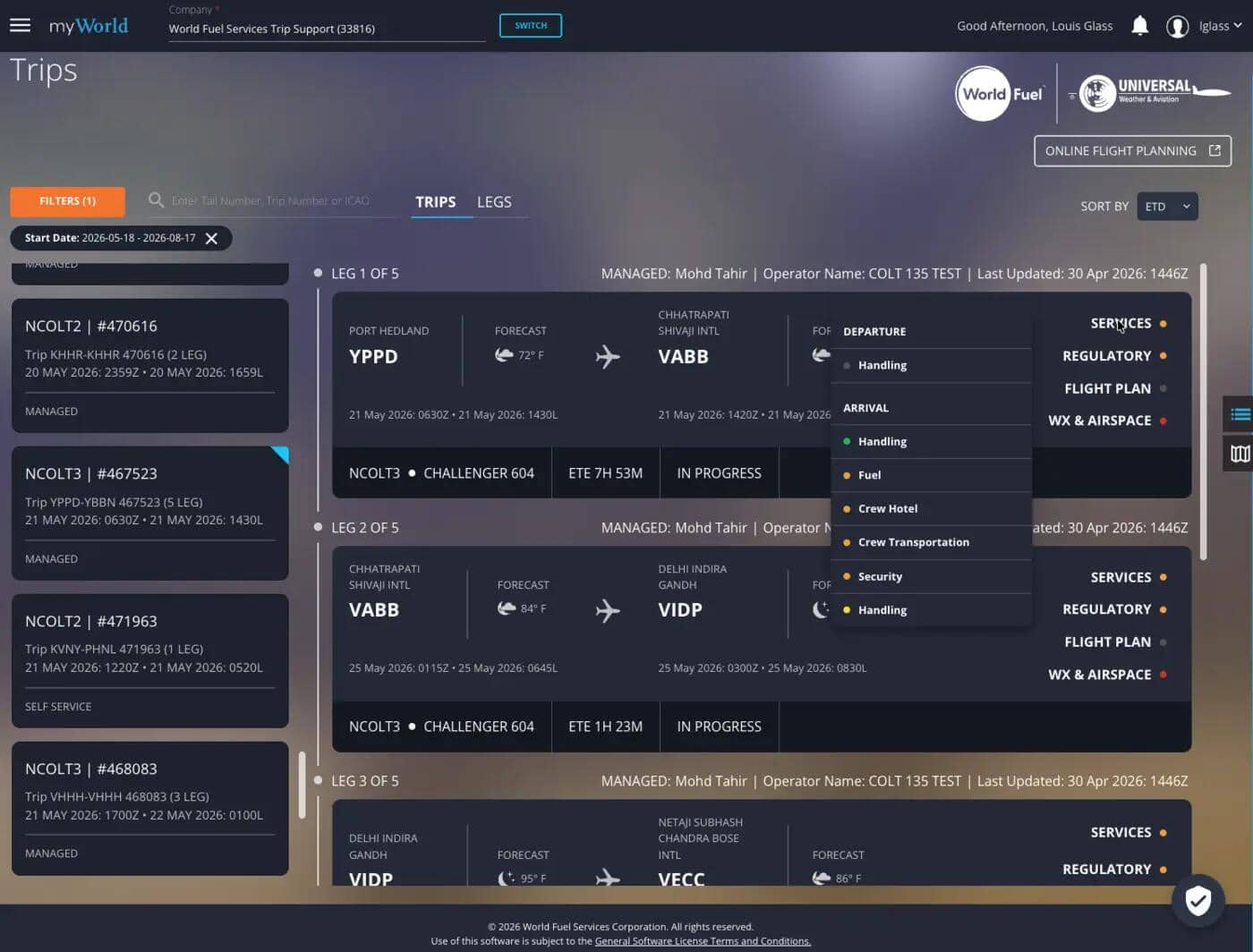
Task: Click the VABB 84° forecast weather icon
Action: [x=507, y=608]
